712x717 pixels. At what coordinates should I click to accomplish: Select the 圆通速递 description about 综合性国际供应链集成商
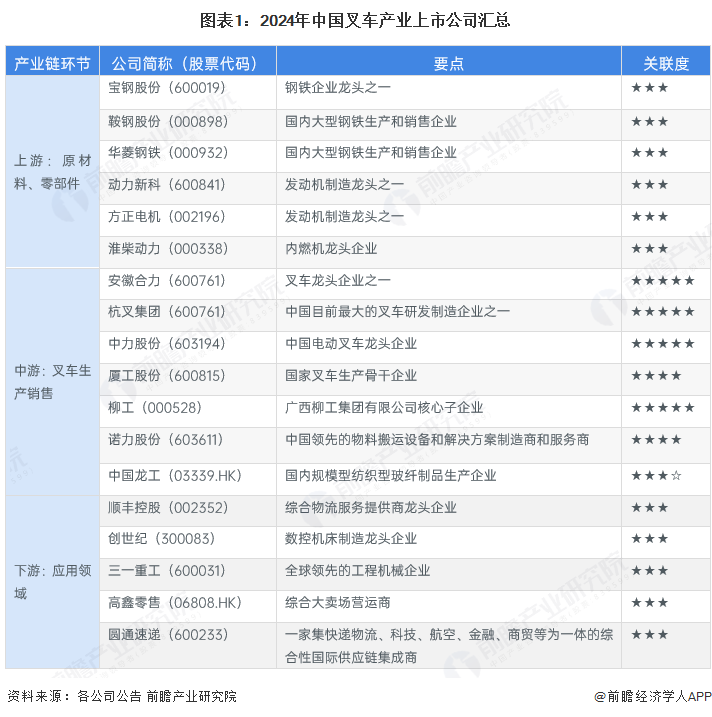click(x=449, y=646)
